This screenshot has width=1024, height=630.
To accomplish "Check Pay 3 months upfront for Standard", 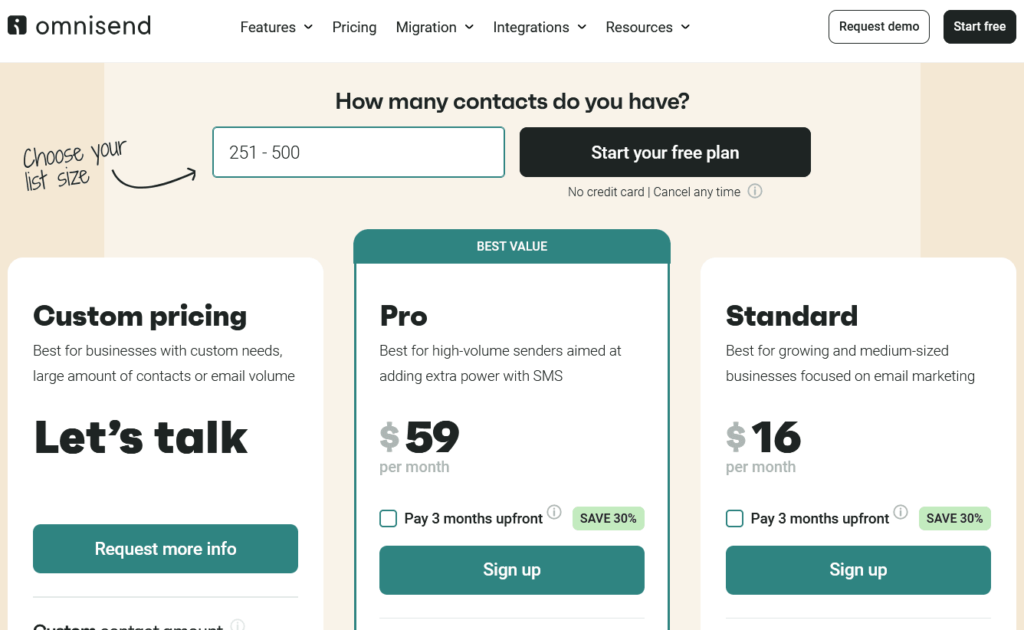I will click(x=734, y=518).
